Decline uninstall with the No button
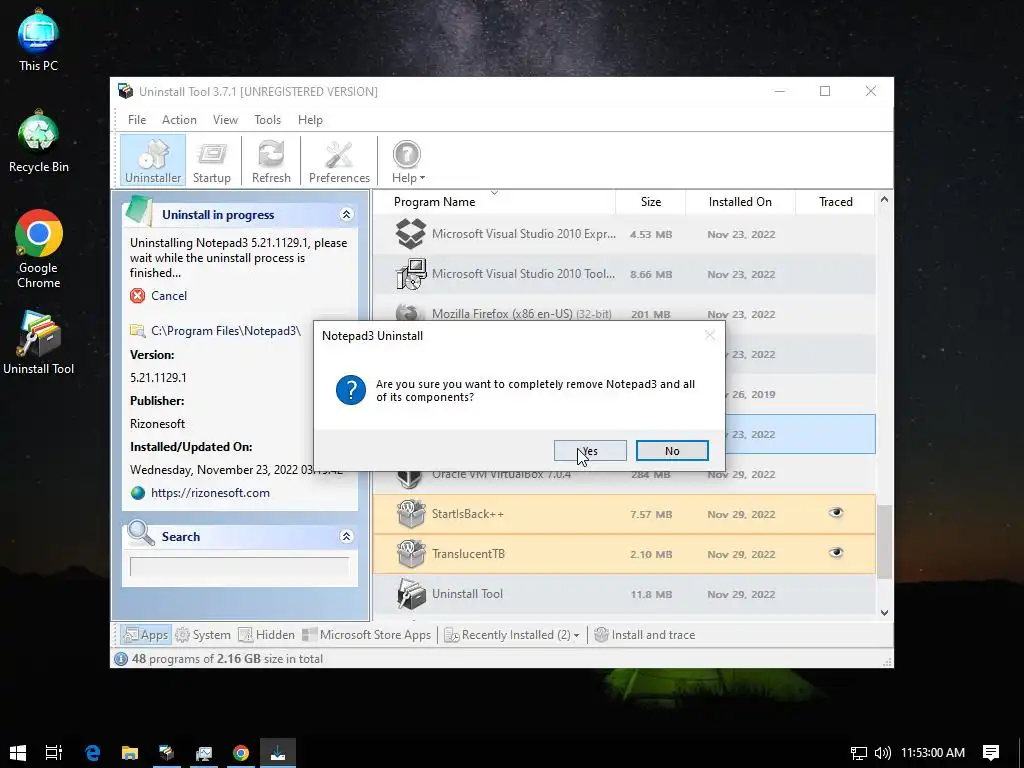This screenshot has width=1024, height=768. click(672, 451)
